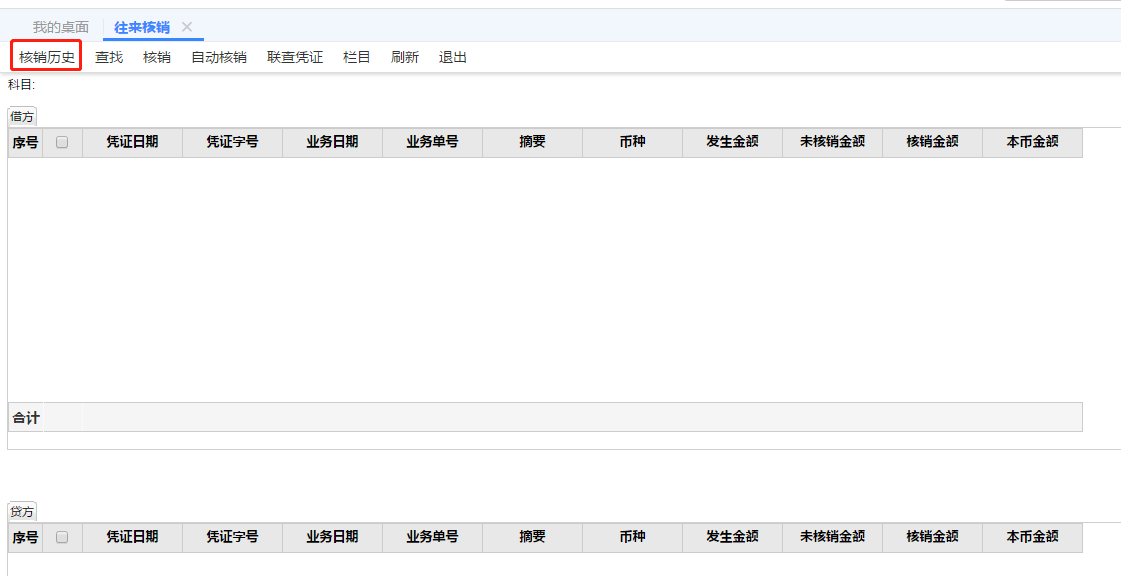Click the 核销 toolbar button

tap(157, 57)
